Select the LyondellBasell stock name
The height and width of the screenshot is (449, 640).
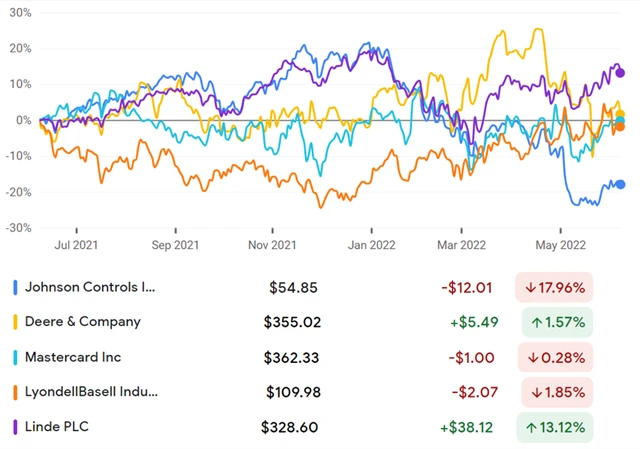point(91,392)
